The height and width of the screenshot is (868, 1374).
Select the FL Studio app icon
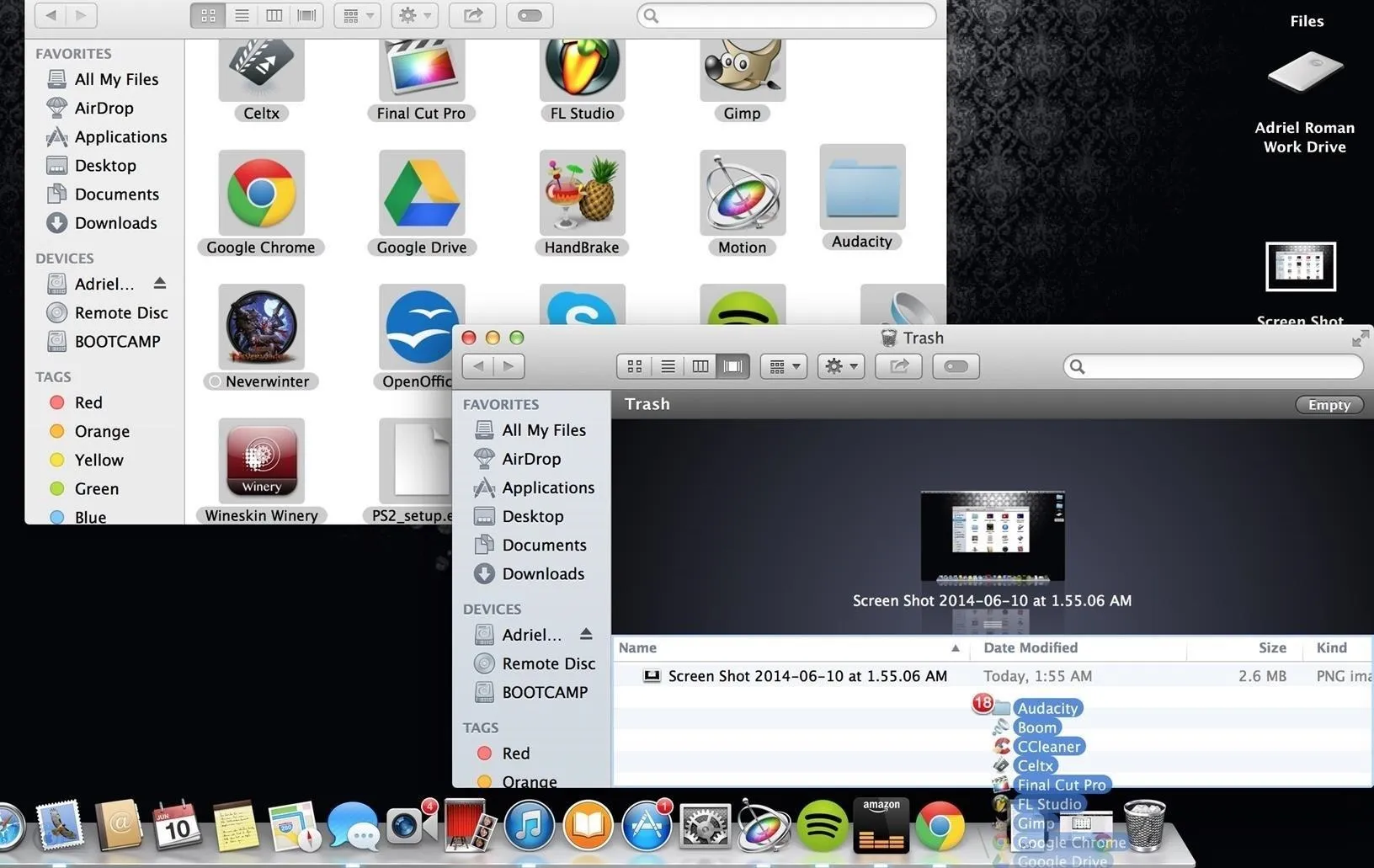(x=582, y=72)
